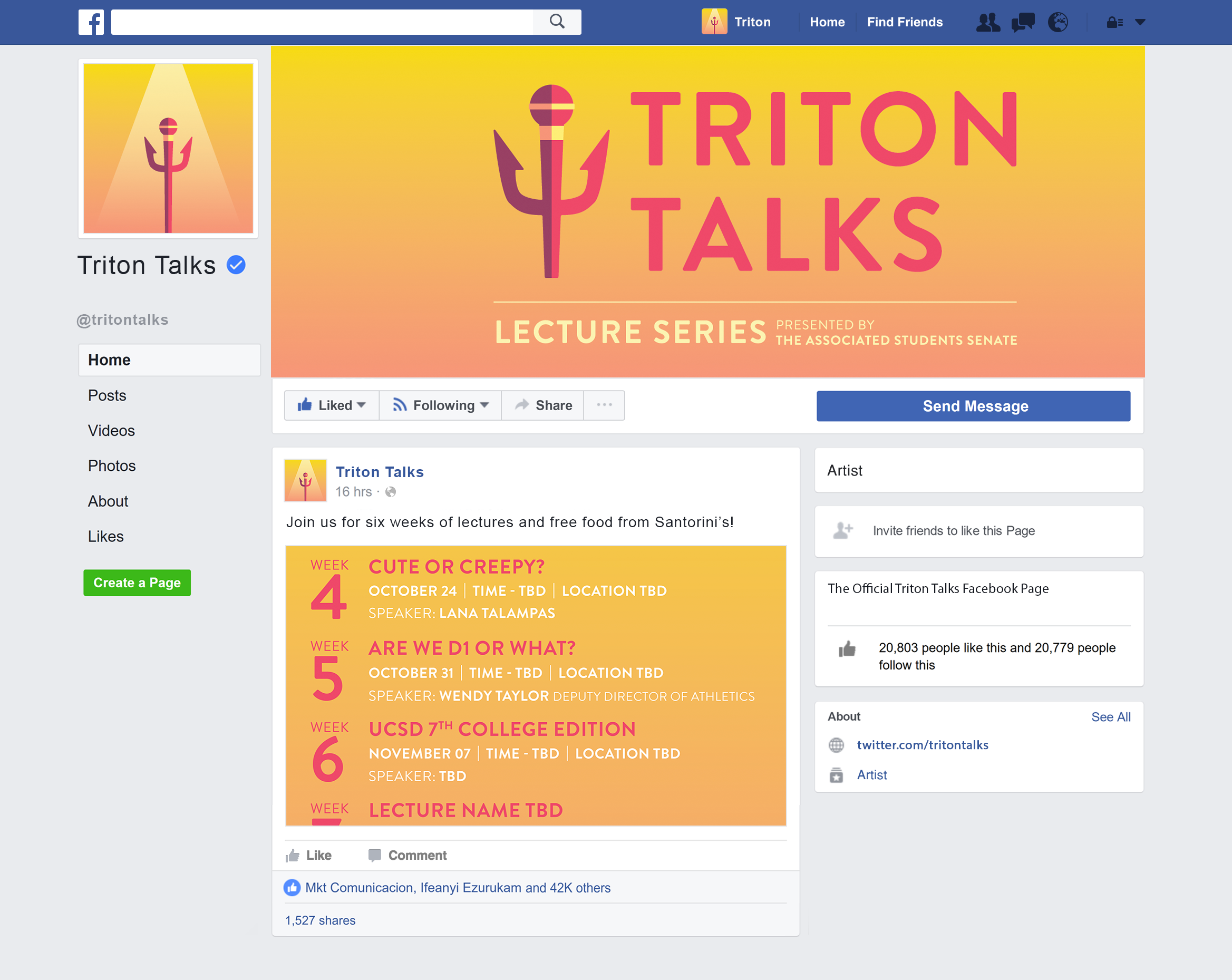Open messages chat bubbles icon
1232x980 pixels.
[1023, 22]
